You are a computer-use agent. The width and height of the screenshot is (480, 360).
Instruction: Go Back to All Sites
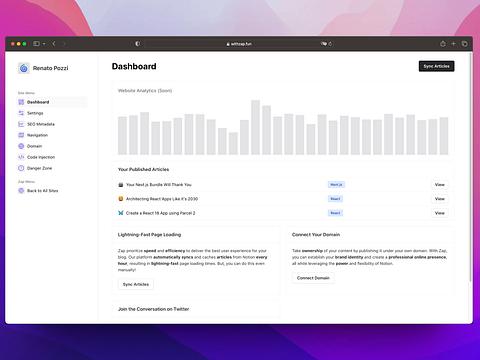38,191
